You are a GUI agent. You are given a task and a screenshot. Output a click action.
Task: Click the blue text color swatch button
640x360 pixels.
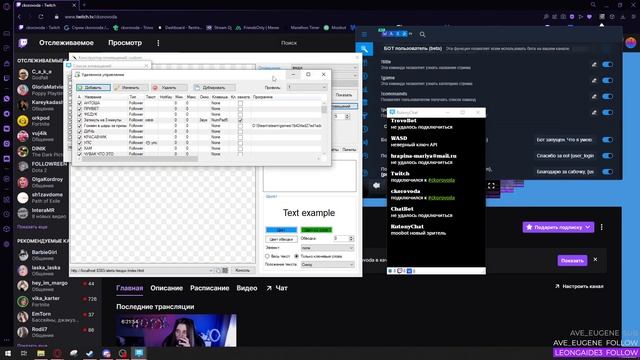click(281, 230)
